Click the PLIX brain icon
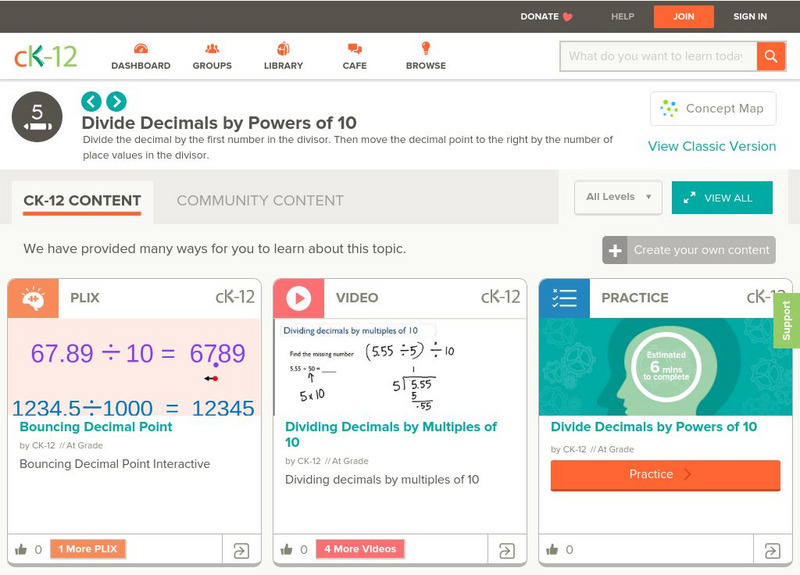This screenshot has height=575, width=800. pyautogui.click(x=33, y=298)
